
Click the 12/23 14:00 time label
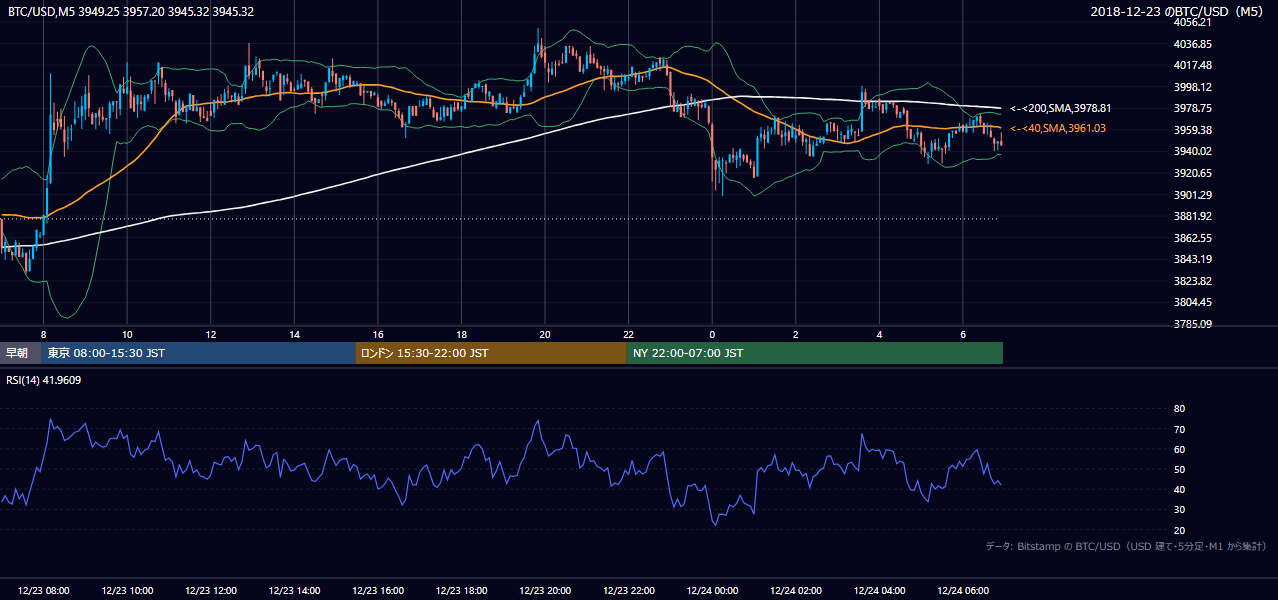pos(294,591)
